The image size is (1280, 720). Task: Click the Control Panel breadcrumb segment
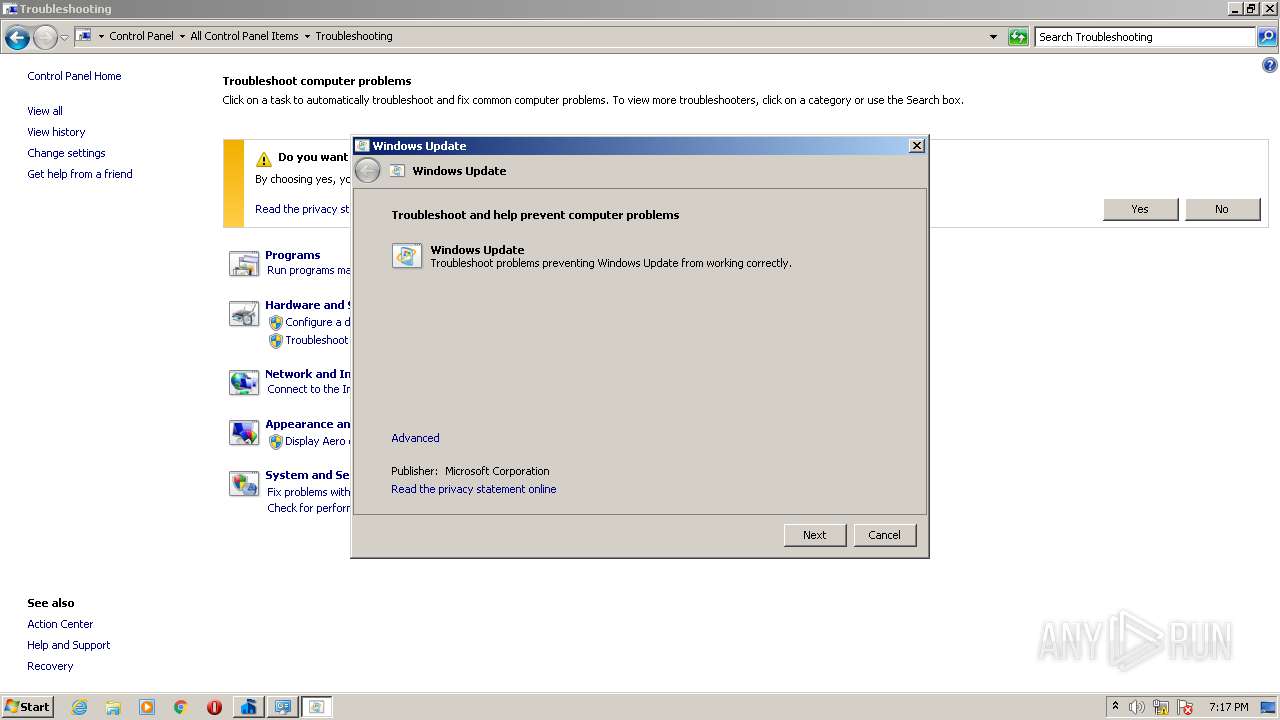coord(141,36)
